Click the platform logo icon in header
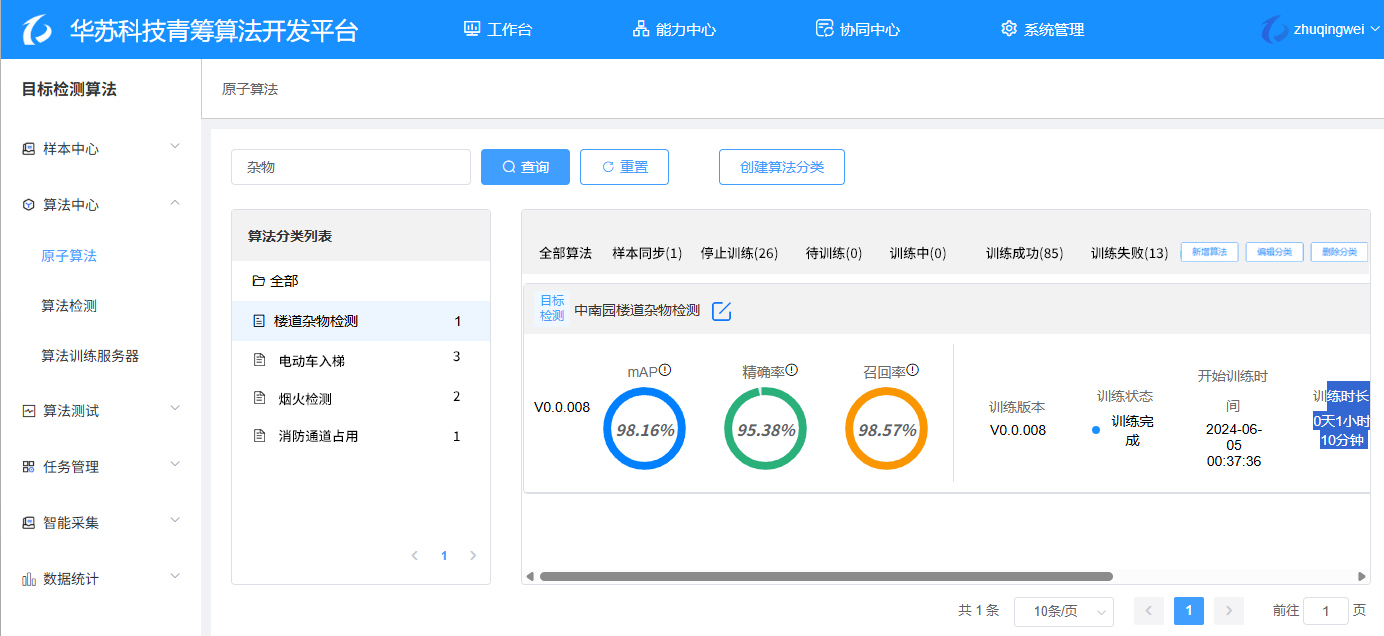Image resolution: width=1384 pixels, height=636 pixels. (39, 30)
